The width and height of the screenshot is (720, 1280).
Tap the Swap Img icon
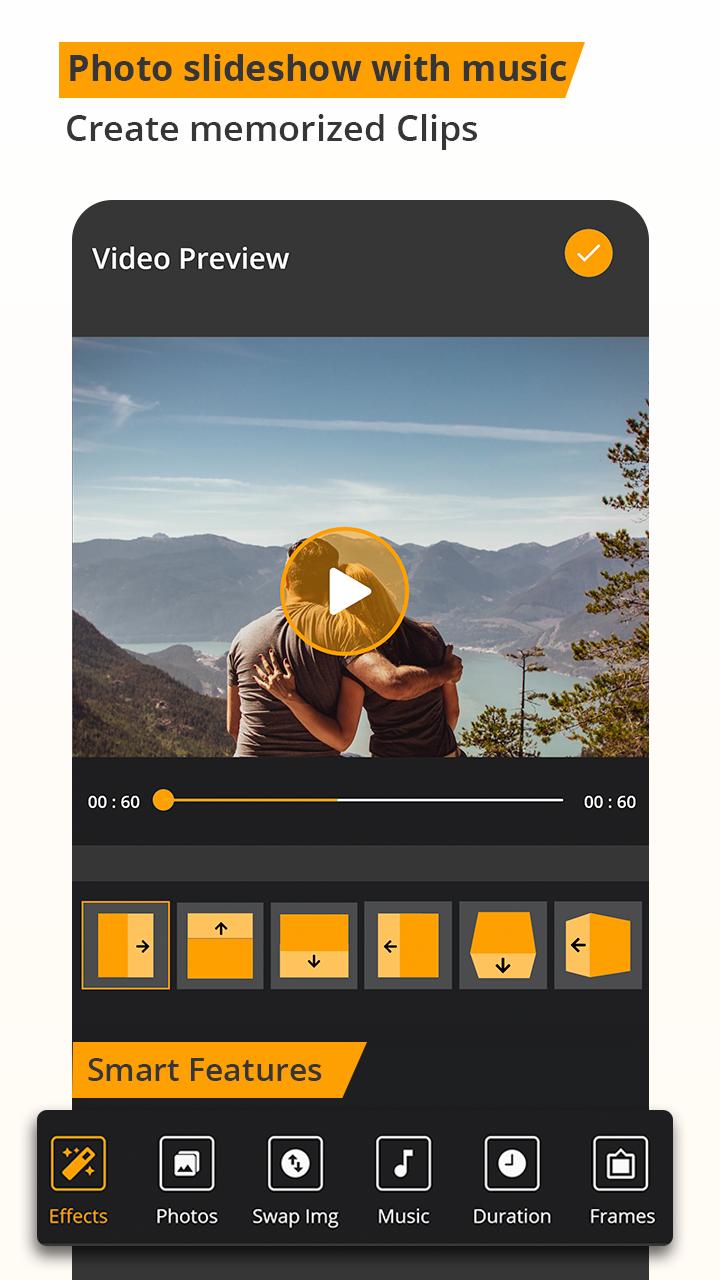pyautogui.click(x=295, y=1164)
